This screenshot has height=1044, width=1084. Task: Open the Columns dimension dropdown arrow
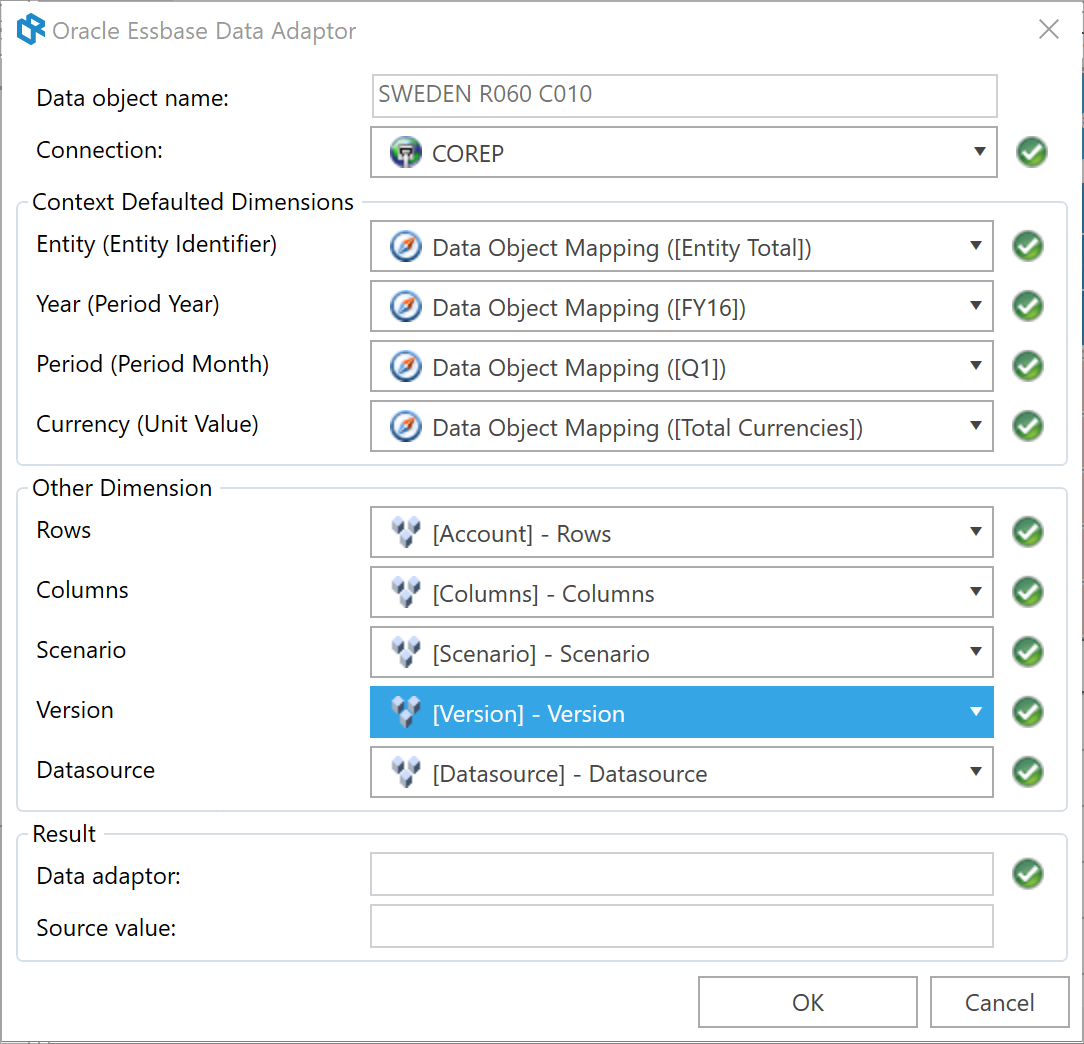coord(975,591)
